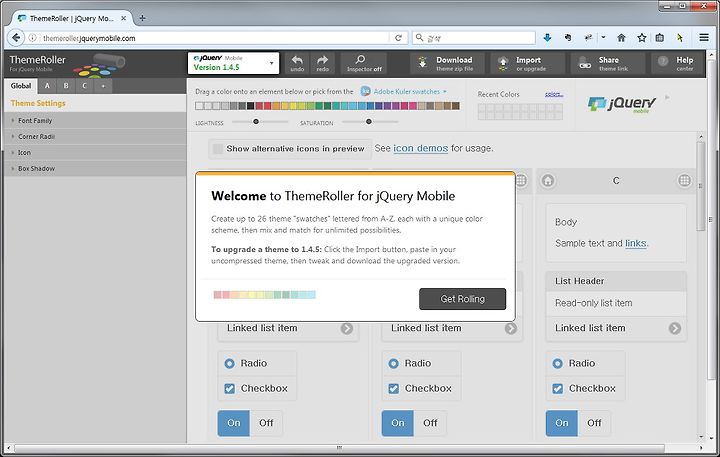
Task: Toggle Checkbox in swatch C preview
Action: point(557,389)
